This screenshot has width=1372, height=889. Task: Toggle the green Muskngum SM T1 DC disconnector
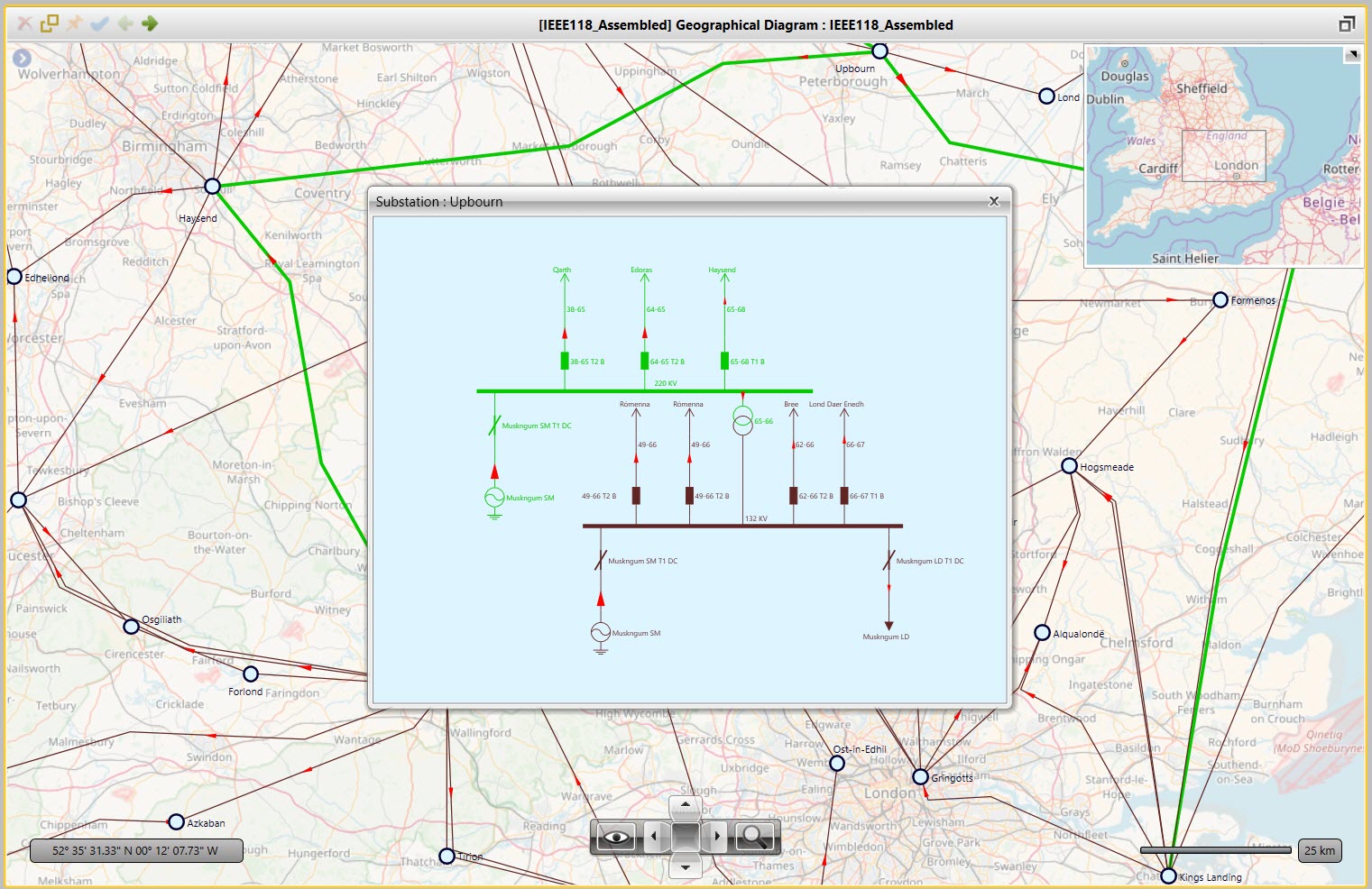pos(494,426)
